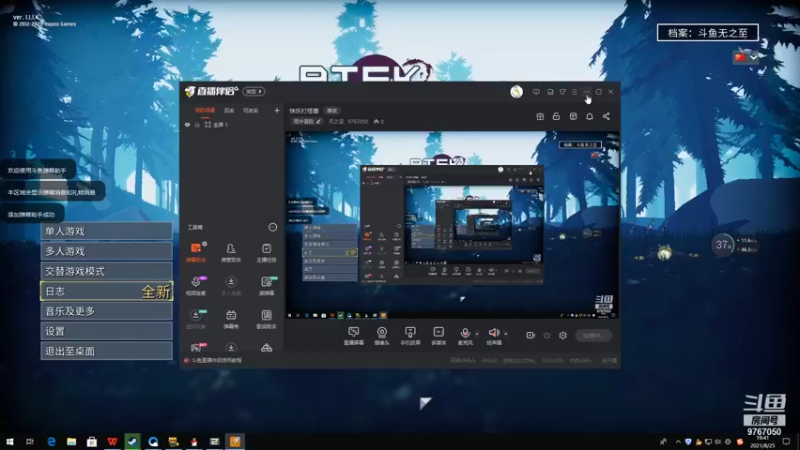Select the 全屏 1 source row
The height and width of the screenshot is (450, 800).
(232, 124)
